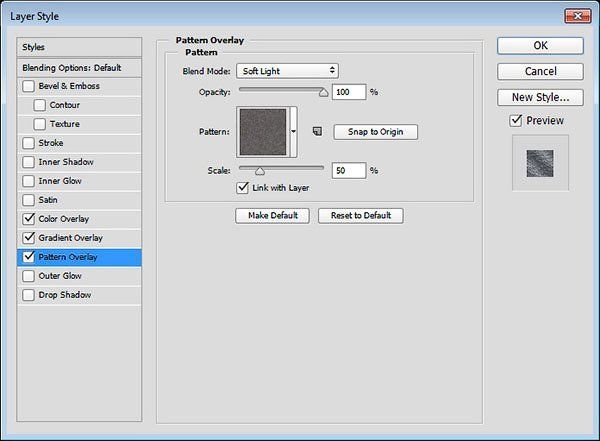Select the Drop Shadow label

coord(65,295)
